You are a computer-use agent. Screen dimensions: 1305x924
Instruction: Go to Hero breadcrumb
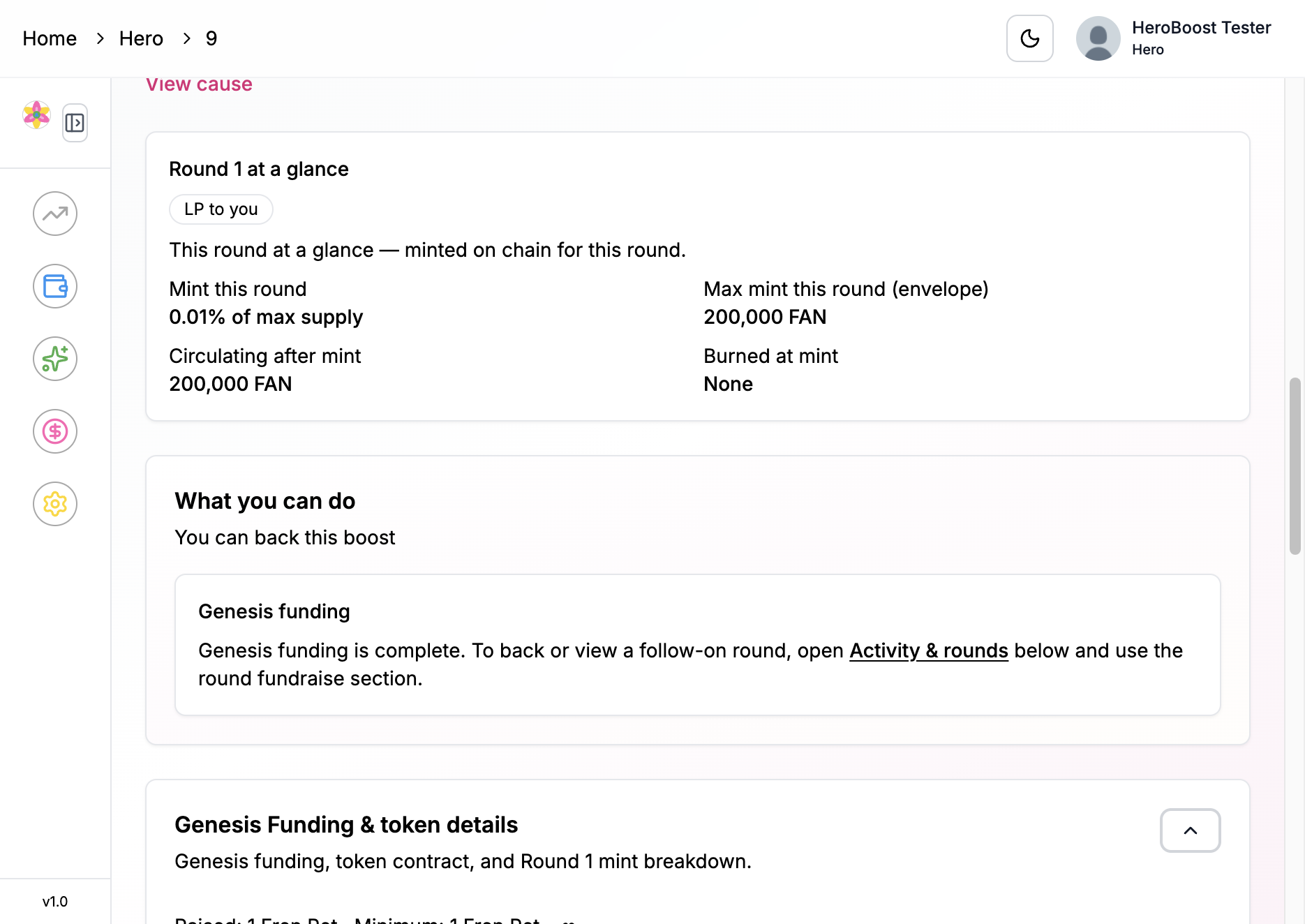pos(141,38)
